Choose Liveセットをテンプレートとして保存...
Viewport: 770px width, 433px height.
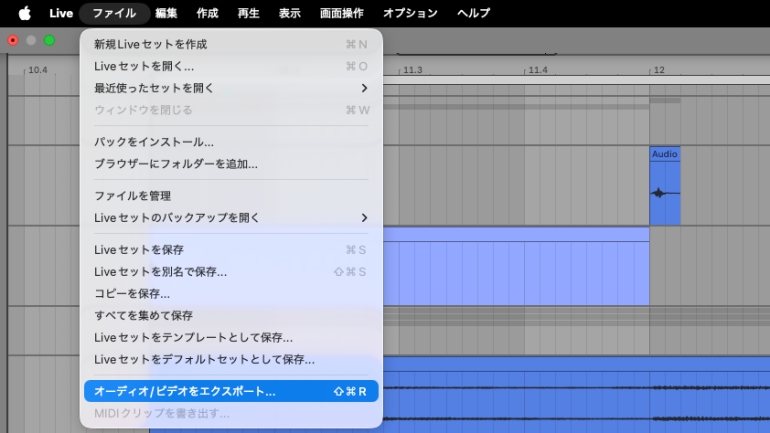[231, 337]
